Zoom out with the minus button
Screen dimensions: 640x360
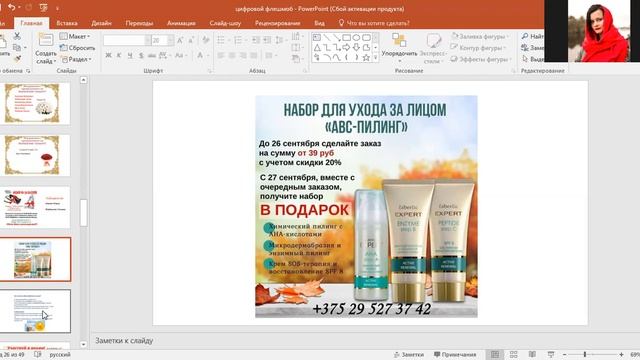(x=564, y=355)
